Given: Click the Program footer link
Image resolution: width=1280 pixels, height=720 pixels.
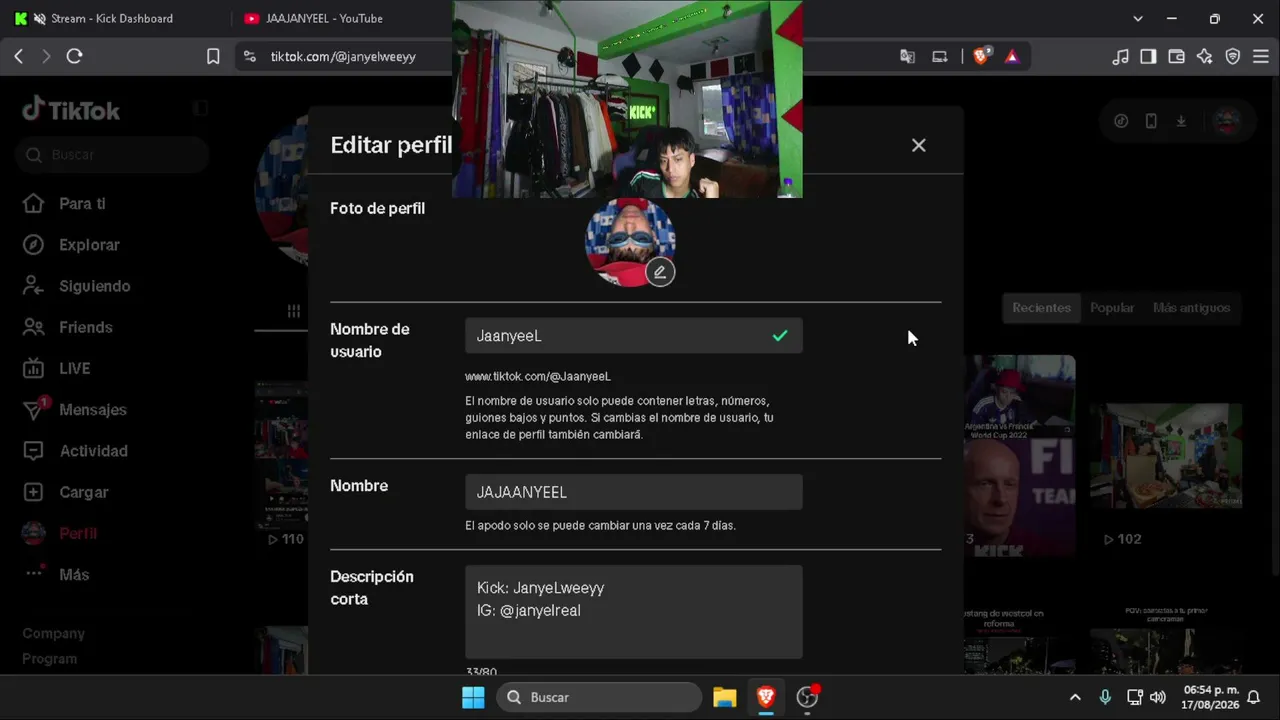Looking at the screenshot, I should 50,659.
